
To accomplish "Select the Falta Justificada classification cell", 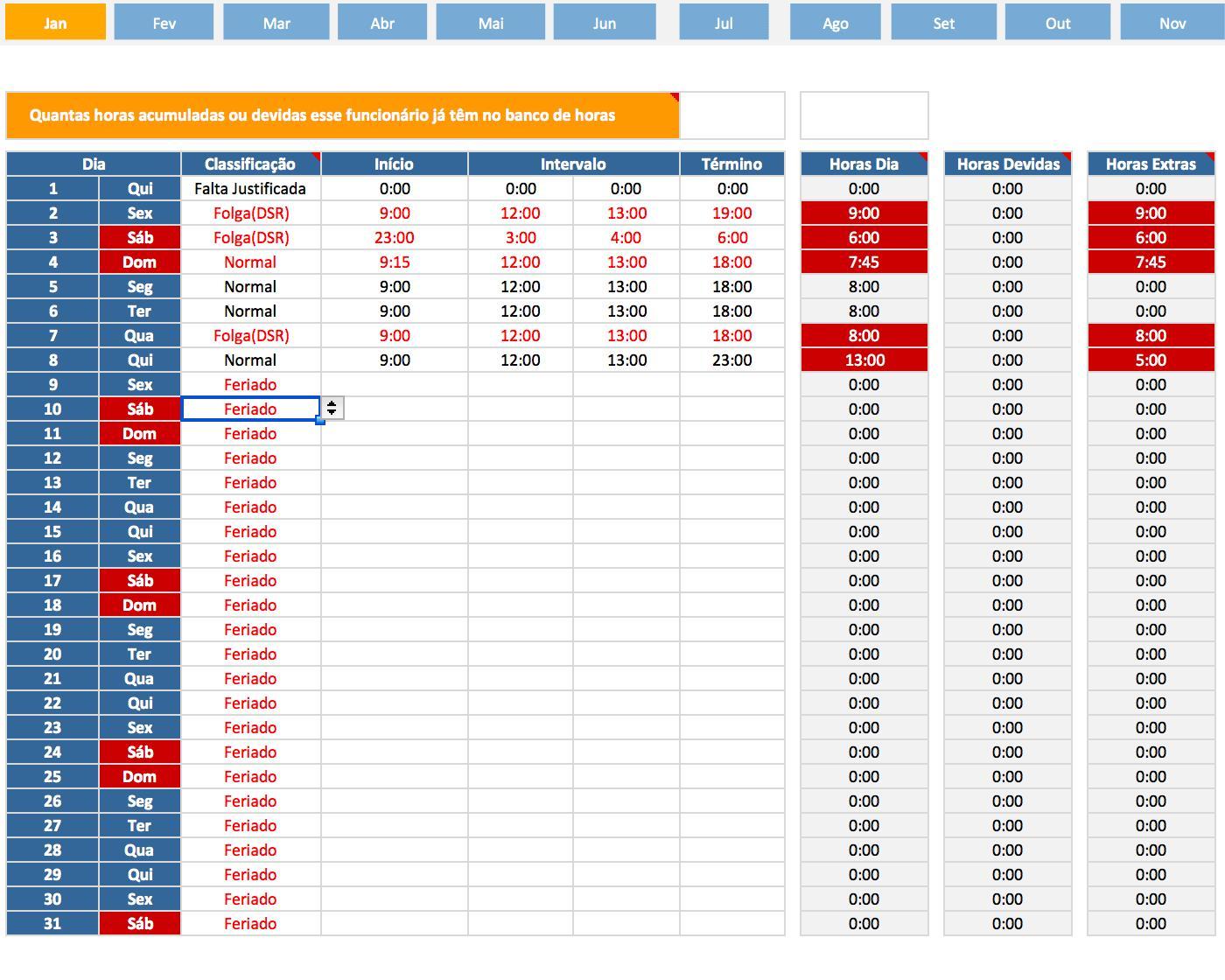I will click(250, 189).
